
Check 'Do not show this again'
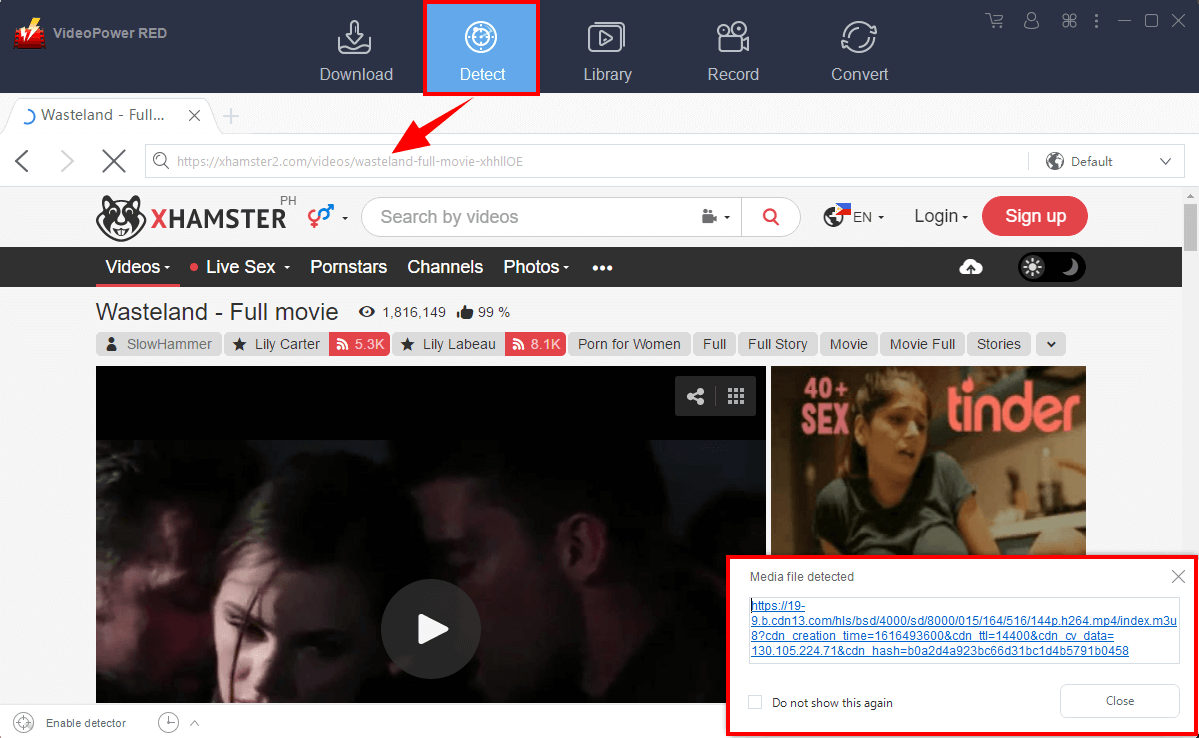pyautogui.click(x=755, y=702)
